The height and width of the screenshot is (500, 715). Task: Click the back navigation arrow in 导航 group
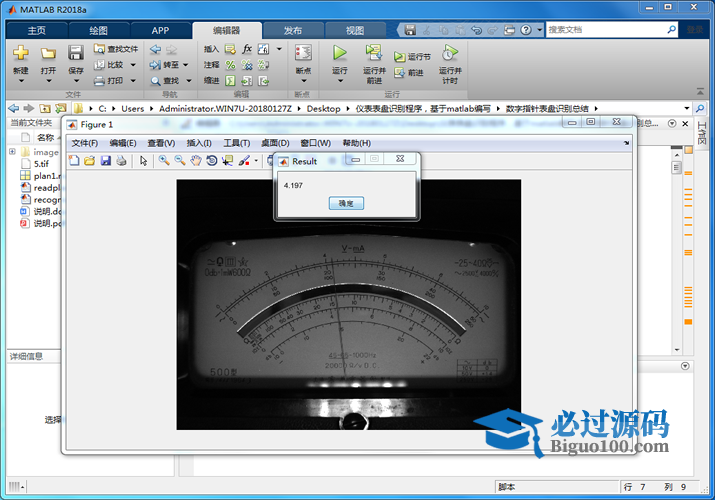coord(155,49)
